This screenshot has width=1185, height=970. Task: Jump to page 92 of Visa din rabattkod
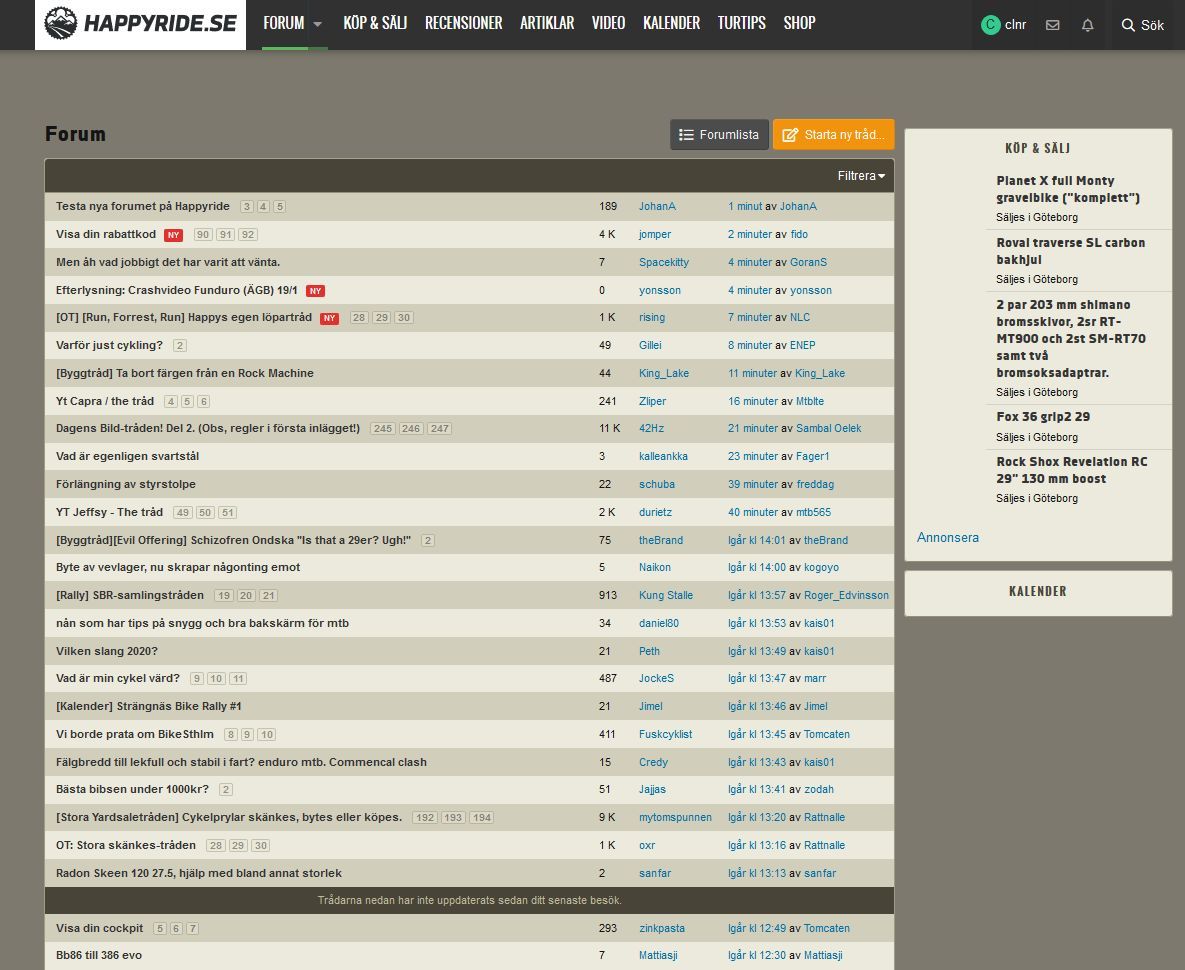click(x=248, y=235)
